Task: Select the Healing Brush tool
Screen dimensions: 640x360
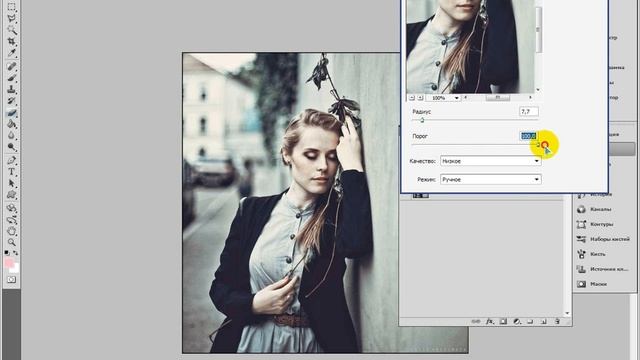Action: [x=11, y=66]
